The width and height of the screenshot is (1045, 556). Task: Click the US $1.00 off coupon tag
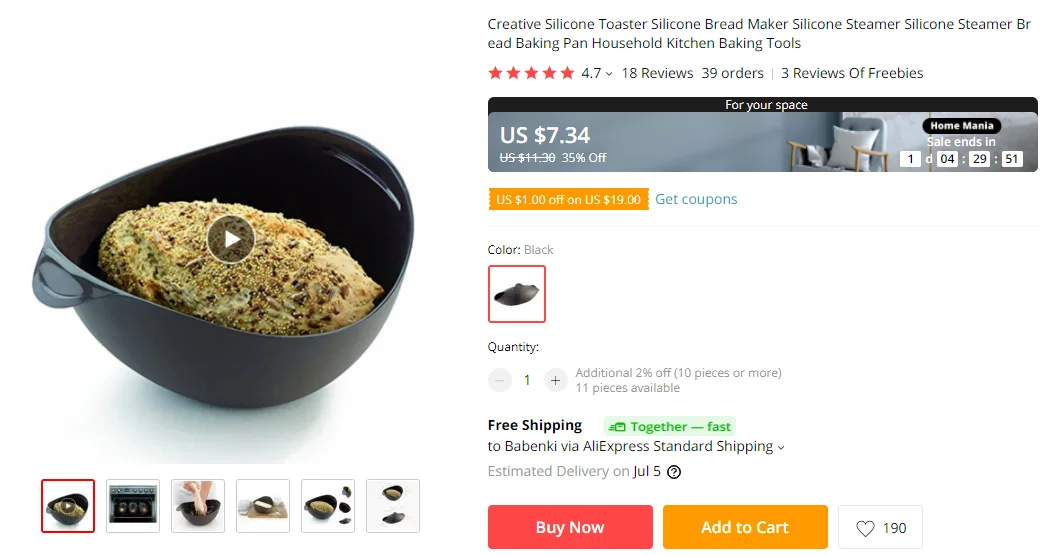point(568,199)
